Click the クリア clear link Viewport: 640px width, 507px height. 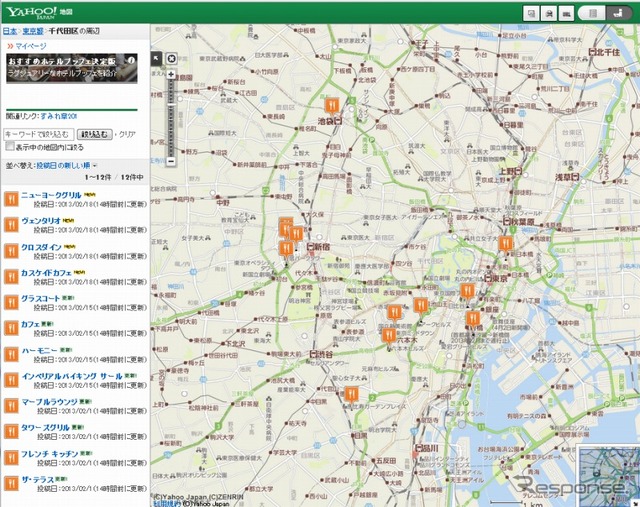[127, 134]
